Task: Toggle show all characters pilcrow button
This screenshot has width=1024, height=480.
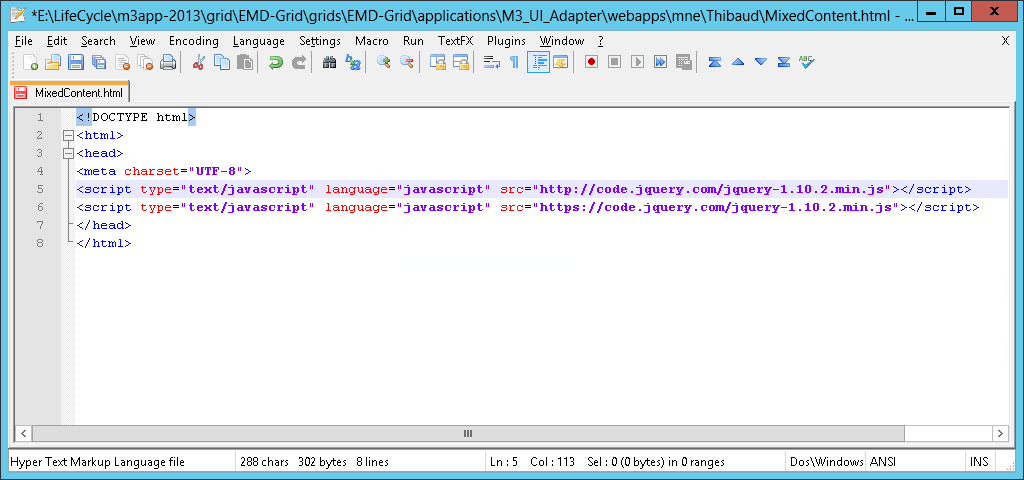Action: coord(514,62)
